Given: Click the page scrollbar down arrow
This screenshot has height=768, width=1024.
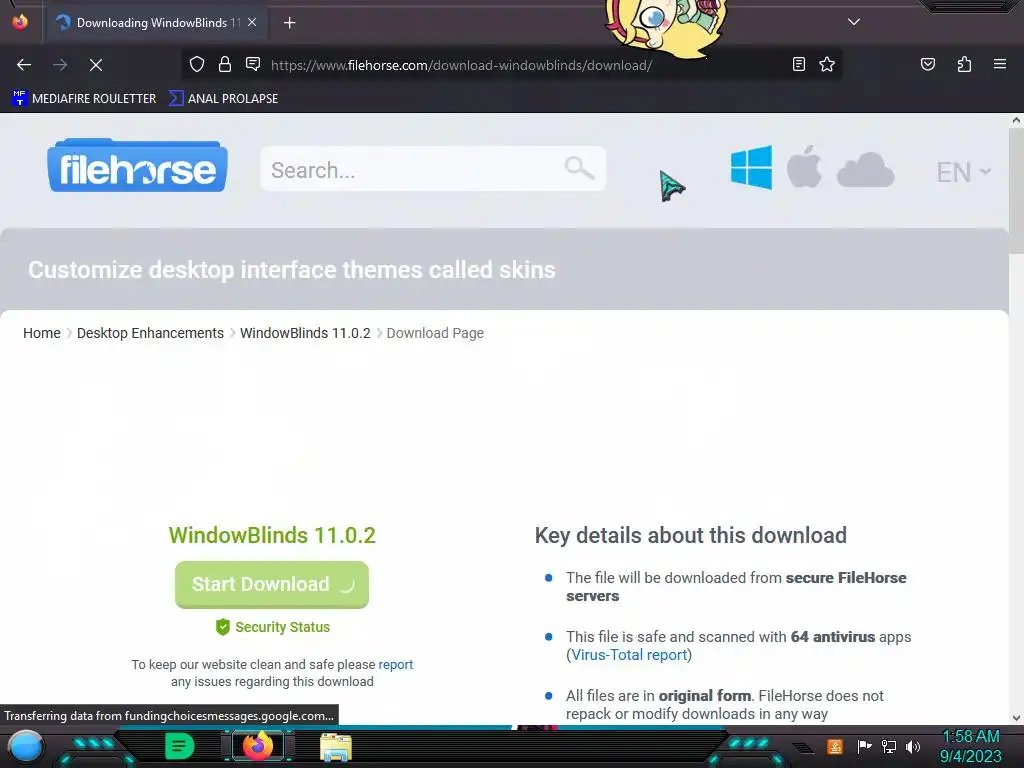Looking at the screenshot, I should click(1016, 718).
